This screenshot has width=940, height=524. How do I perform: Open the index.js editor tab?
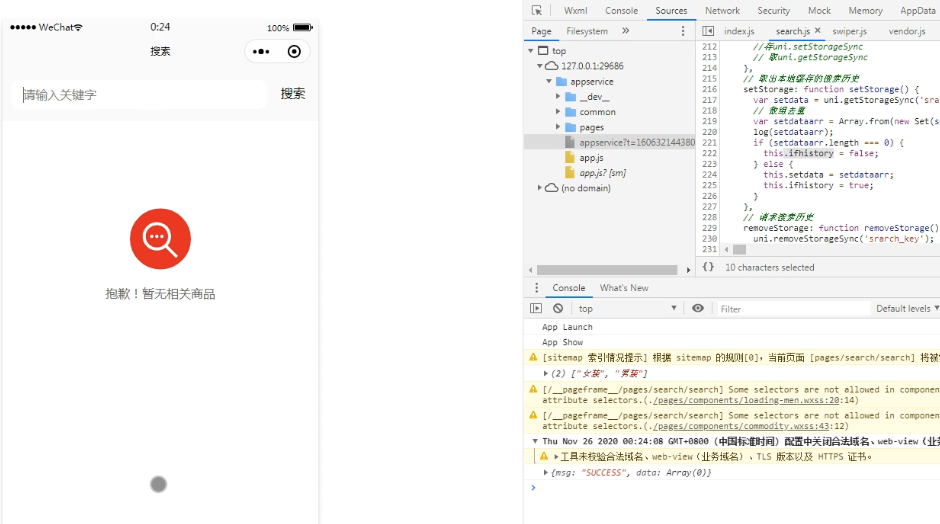click(739, 31)
